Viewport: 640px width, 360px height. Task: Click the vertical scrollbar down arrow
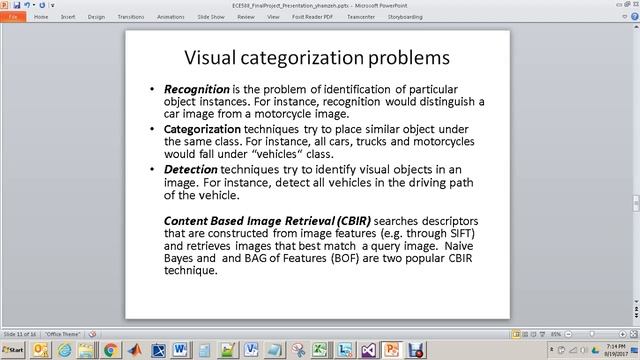[636, 302]
